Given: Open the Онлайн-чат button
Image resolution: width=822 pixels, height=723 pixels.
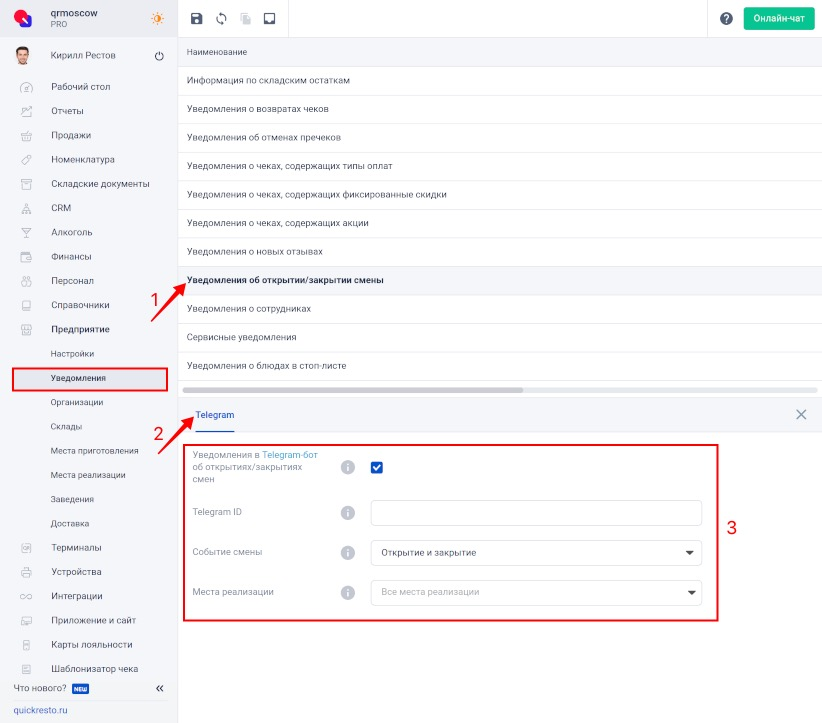Looking at the screenshot, I should pos(778,18).
